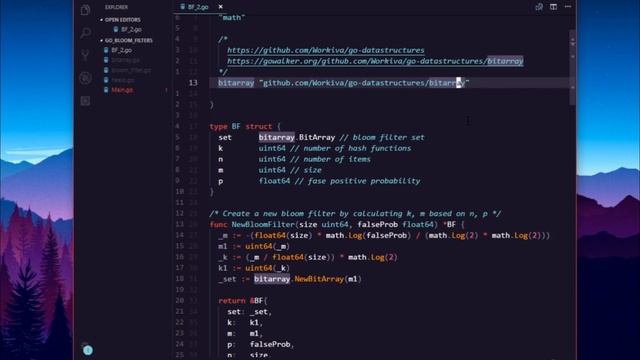Open the Source Control view
This screenshot has height=360, width=640.
tap(85, 55)
